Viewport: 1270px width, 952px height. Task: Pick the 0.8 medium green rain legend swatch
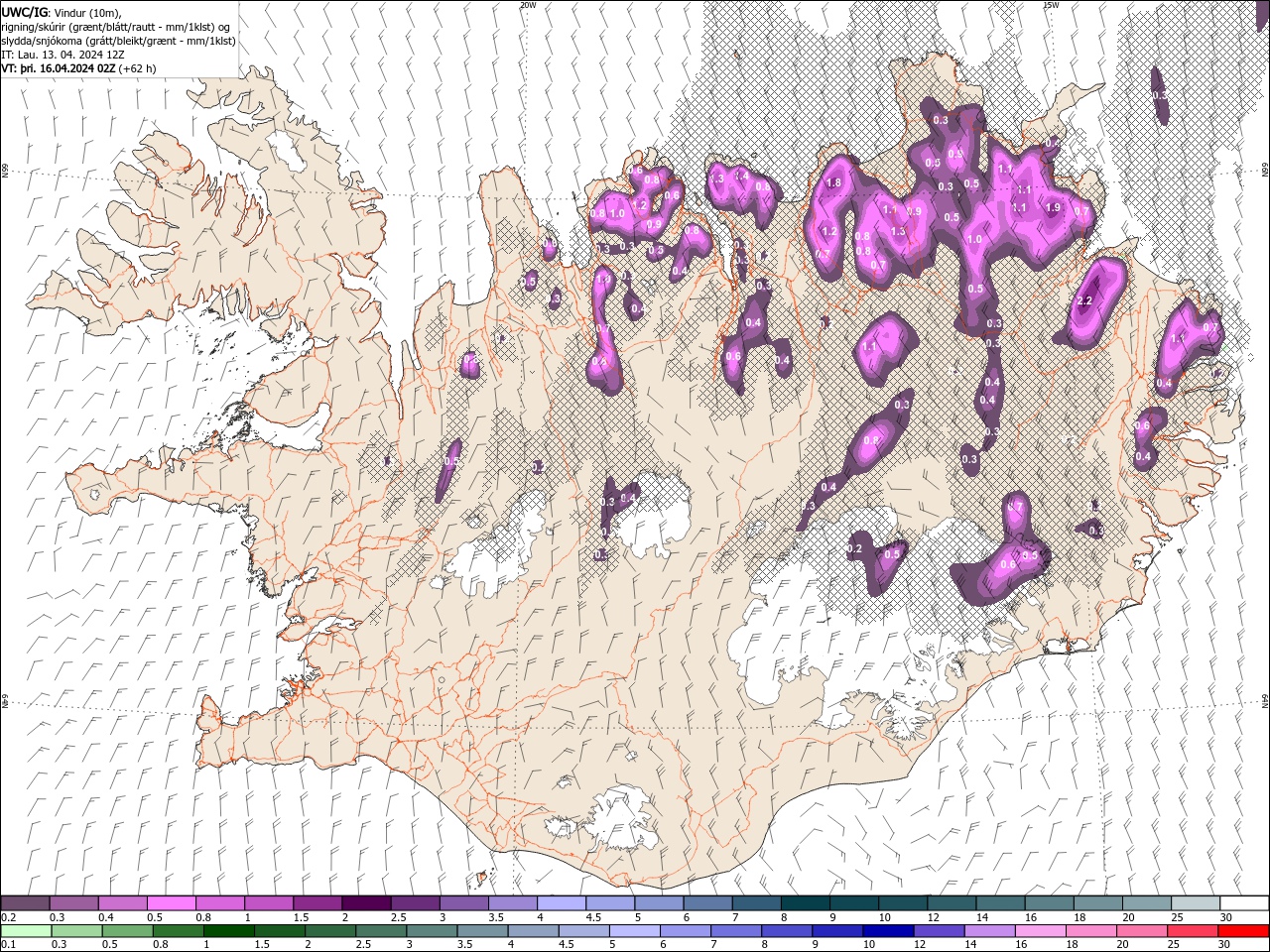[x=178, y=931]
